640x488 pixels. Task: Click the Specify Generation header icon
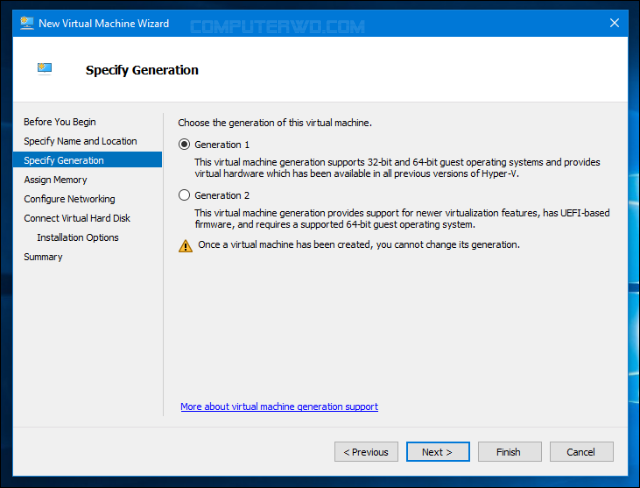[45, 69]
